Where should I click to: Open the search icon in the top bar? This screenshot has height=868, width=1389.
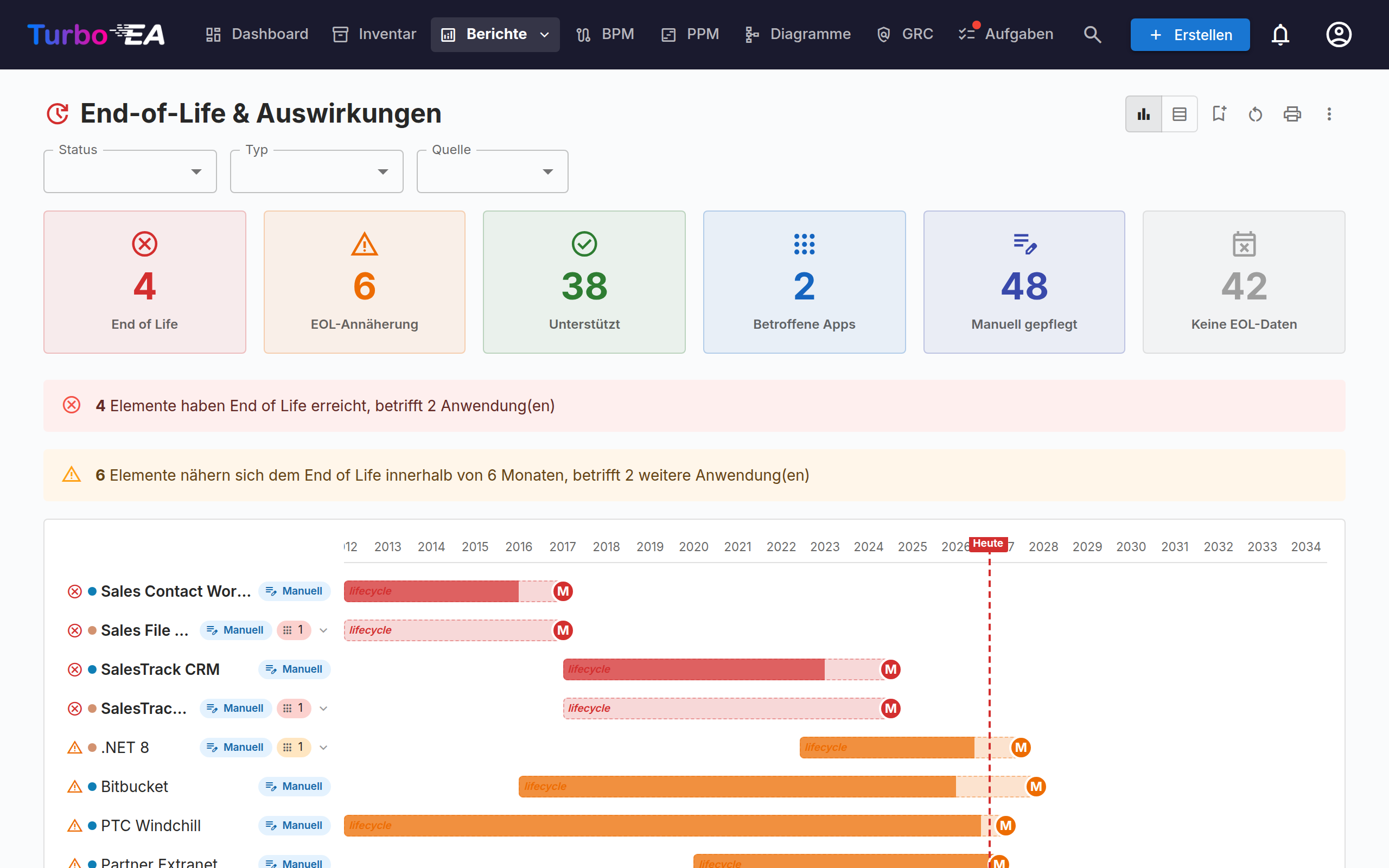click(x=1092, y=34)
